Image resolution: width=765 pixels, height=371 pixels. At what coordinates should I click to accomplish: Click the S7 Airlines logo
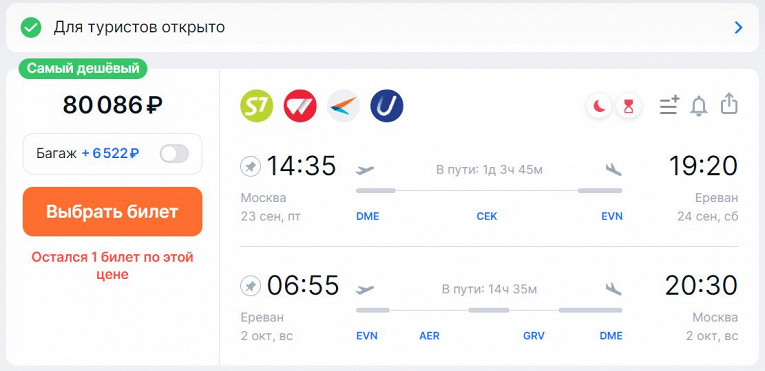(x=257, y=106)
